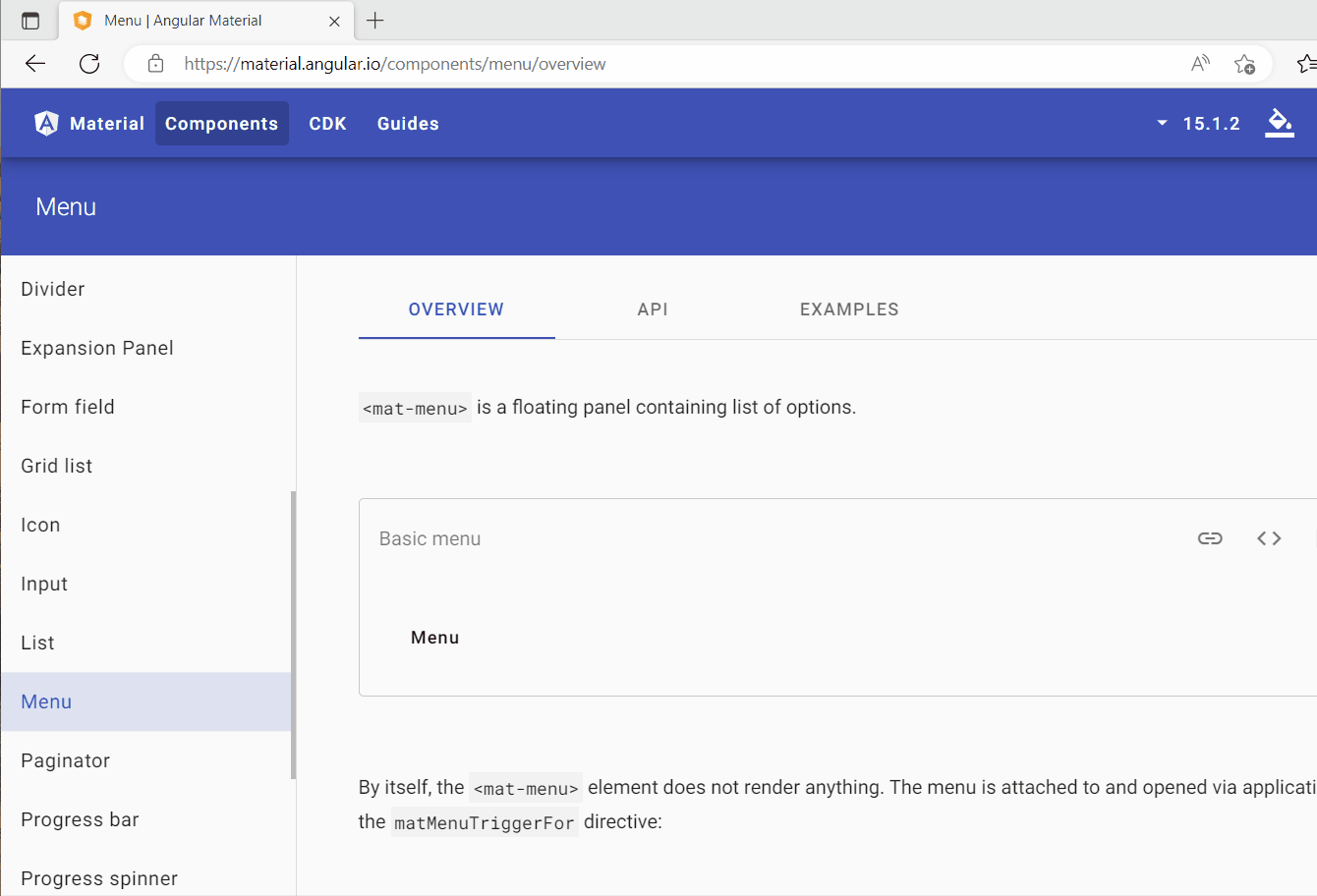Select Expansion Panel in the sidebar
Viewport: 1317px width, 896px height.
click(x=97, y=348)
